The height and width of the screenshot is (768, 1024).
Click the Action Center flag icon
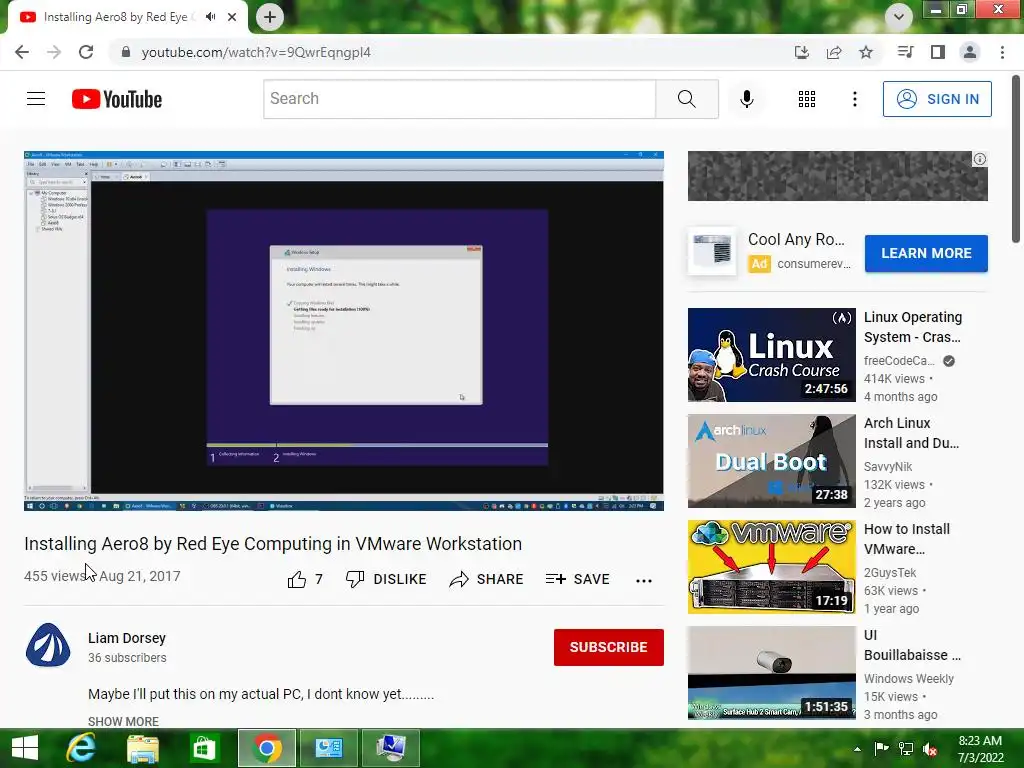point(881,749)
